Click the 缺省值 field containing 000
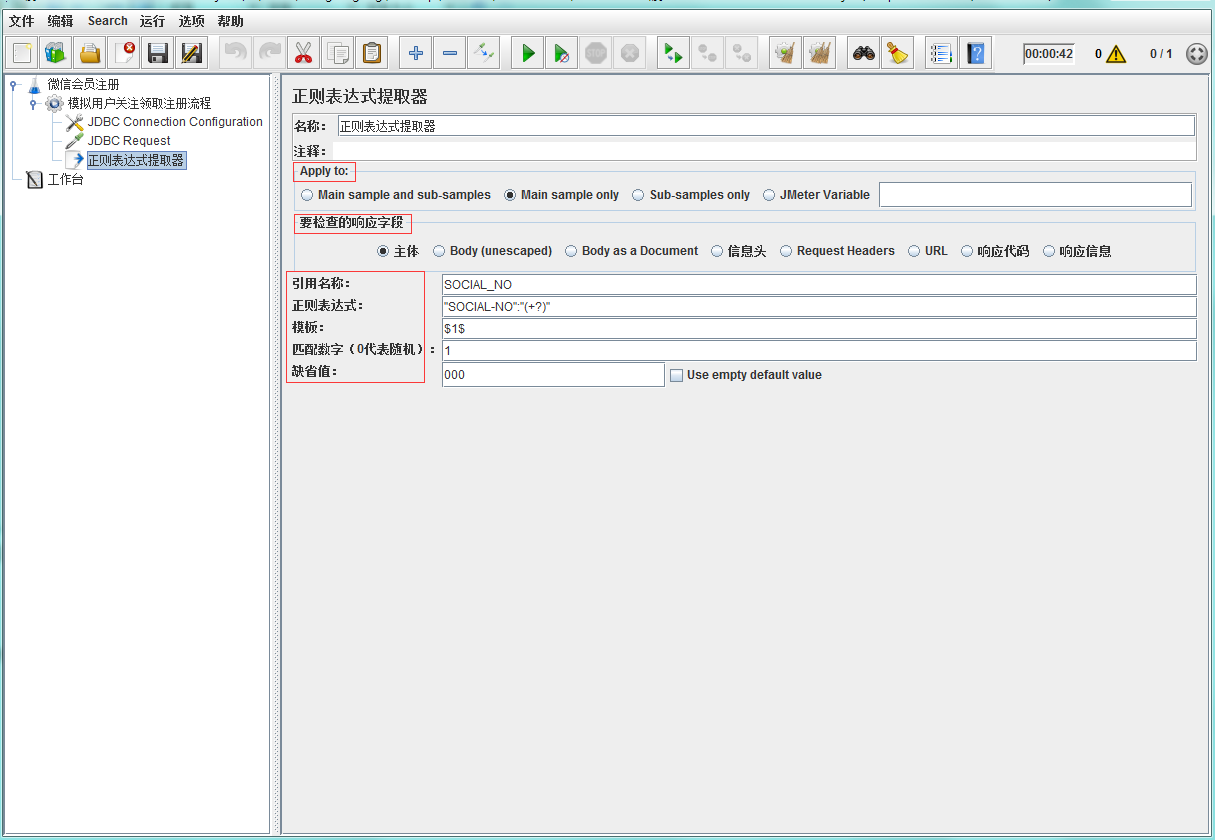This screenshot has width=1215, height=840. tap(553, 375)
